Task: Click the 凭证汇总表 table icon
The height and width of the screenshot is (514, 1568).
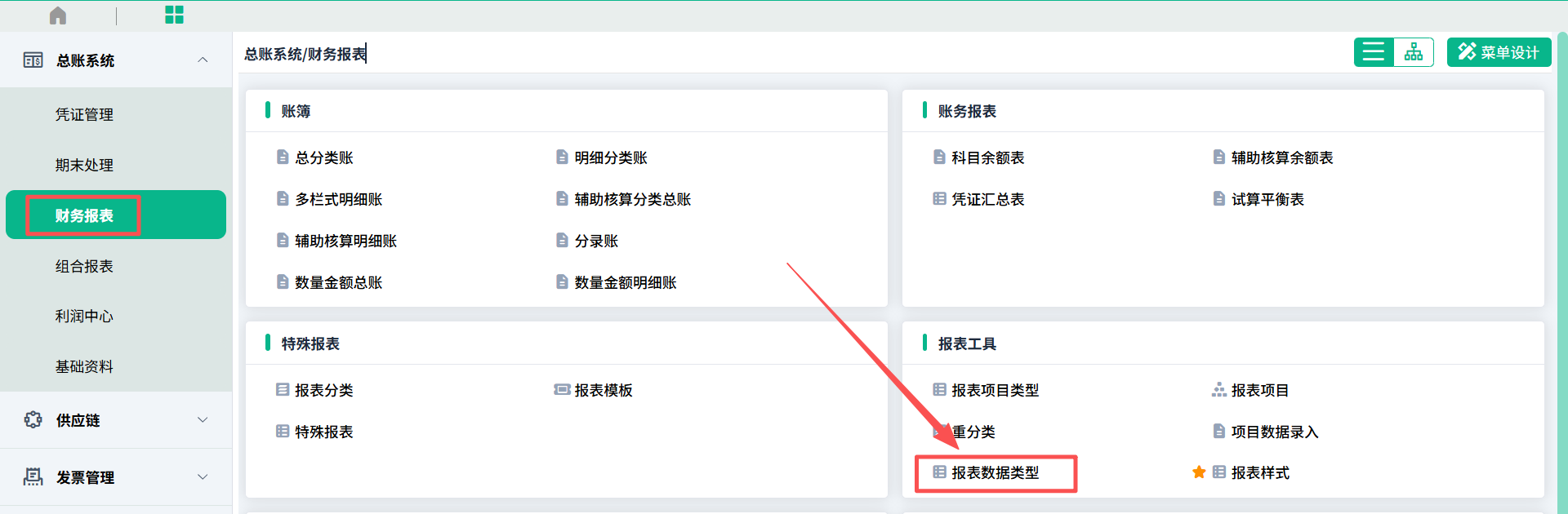Action: coord(939,198)
